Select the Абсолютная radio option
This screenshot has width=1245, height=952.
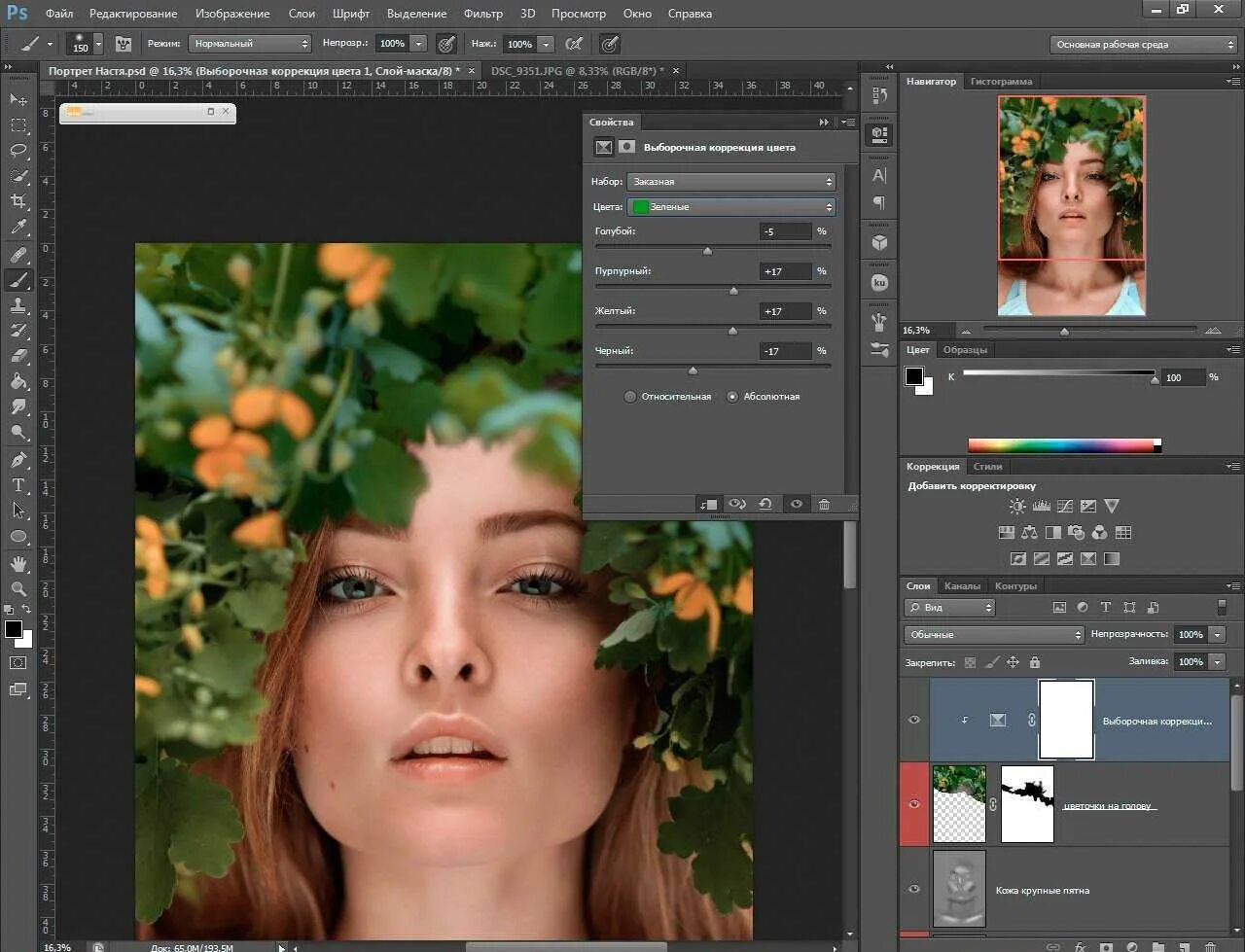[732, 397]
